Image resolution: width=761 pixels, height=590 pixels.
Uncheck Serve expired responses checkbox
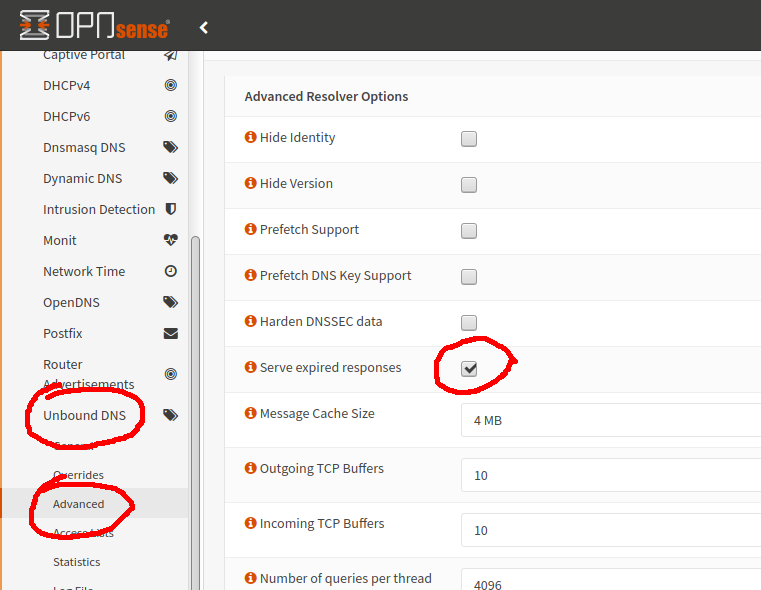[469, 369]
